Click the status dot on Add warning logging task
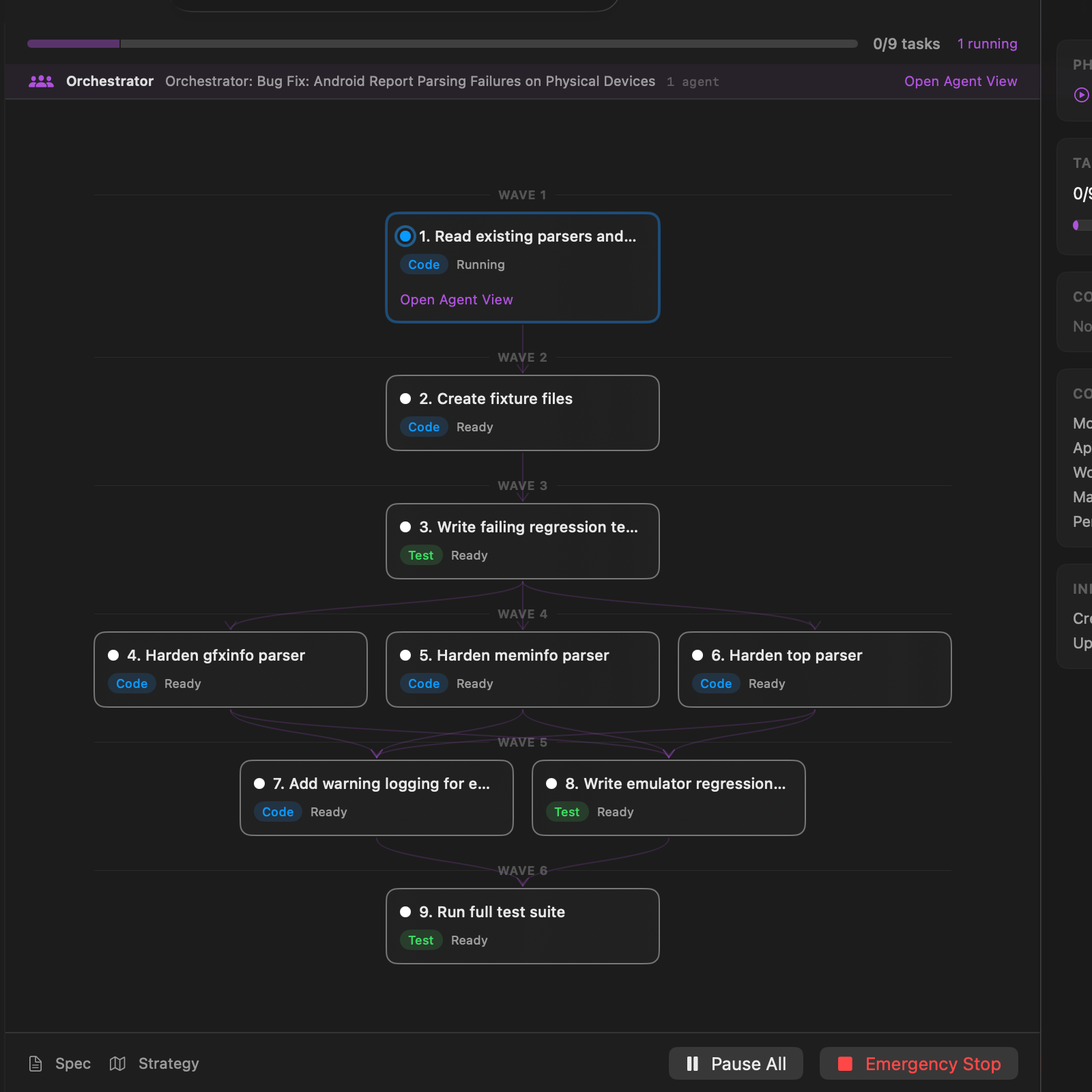1092x1092 pixels. [259, 784]
